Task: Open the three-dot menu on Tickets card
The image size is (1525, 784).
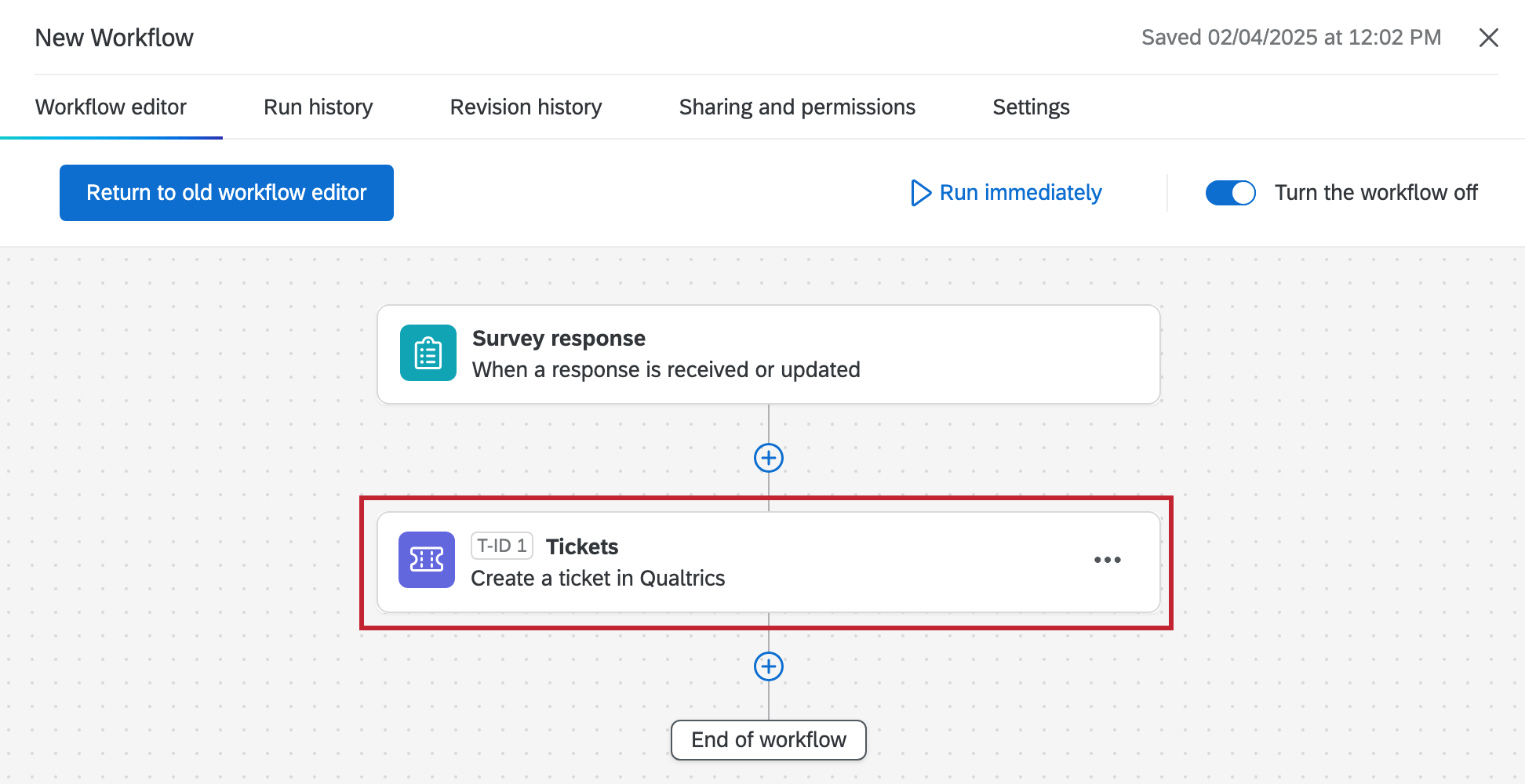Action: coord(1108,560)
